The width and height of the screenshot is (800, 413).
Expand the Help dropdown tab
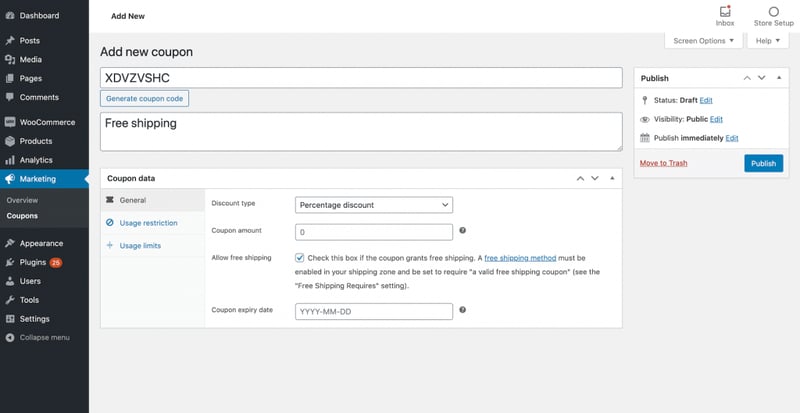pos(767,41)
